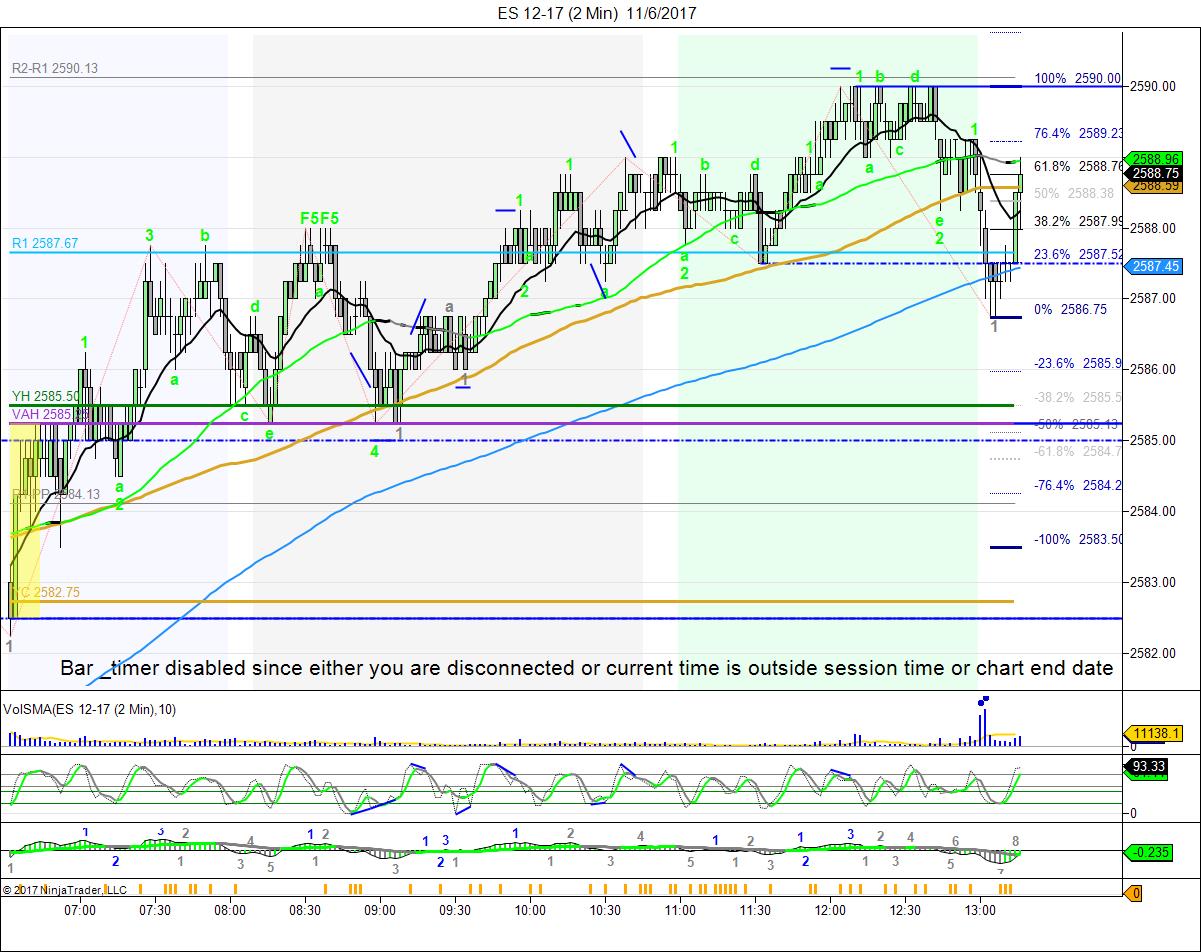Click the 12:00 time axis label

830,910
